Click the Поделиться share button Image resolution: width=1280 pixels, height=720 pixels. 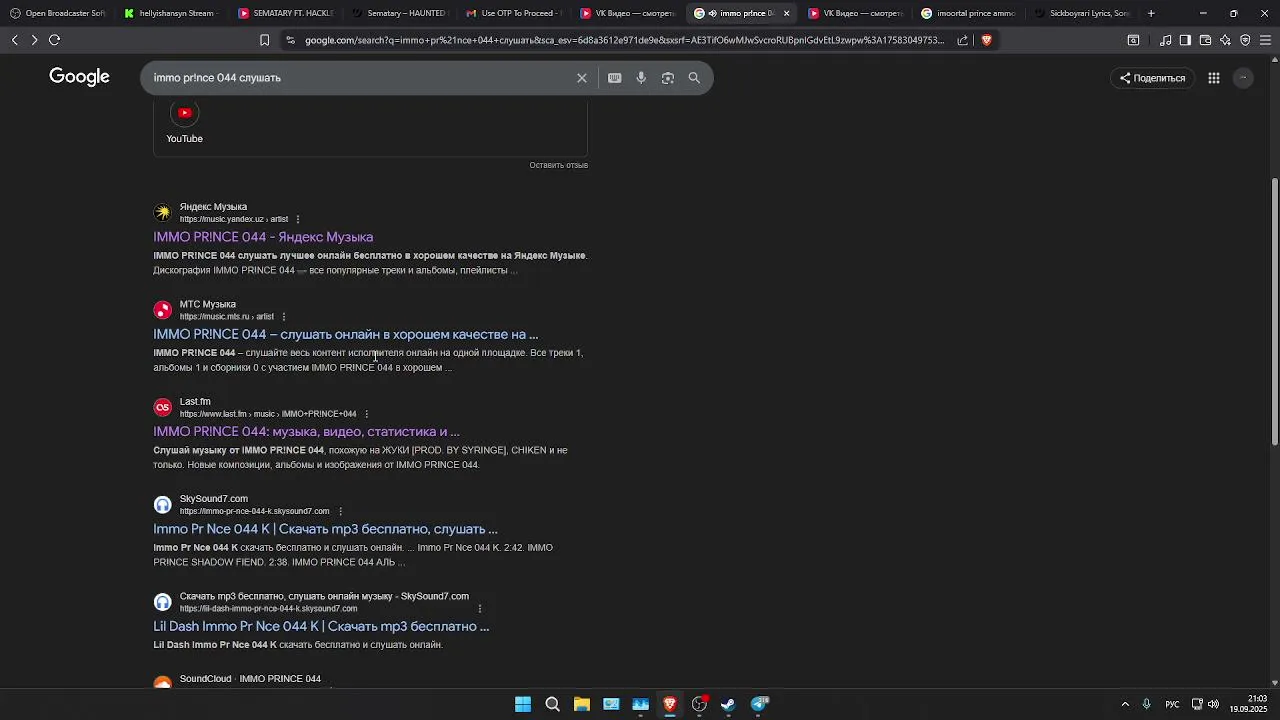point(1152,78)
